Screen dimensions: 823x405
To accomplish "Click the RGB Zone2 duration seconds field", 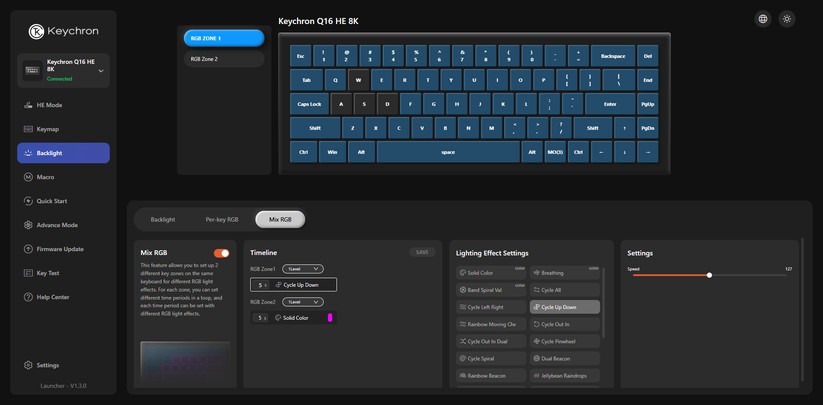I will point(260,318).
